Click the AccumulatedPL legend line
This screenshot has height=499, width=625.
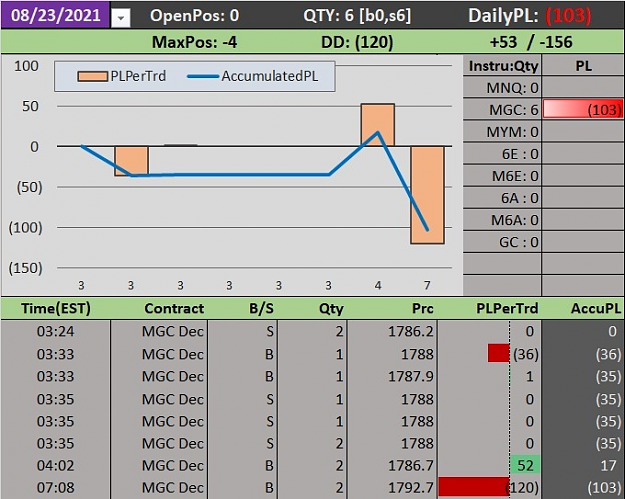(203, 76)
